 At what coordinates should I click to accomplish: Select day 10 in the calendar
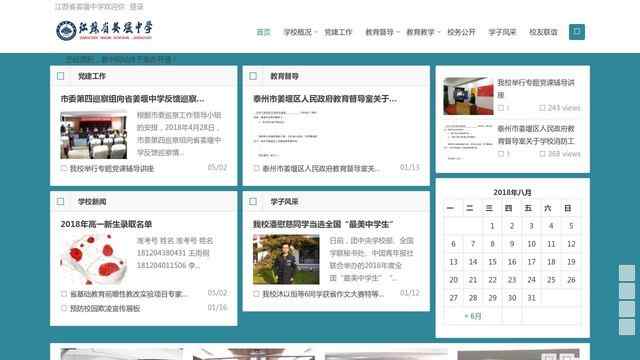pos(531,244)
